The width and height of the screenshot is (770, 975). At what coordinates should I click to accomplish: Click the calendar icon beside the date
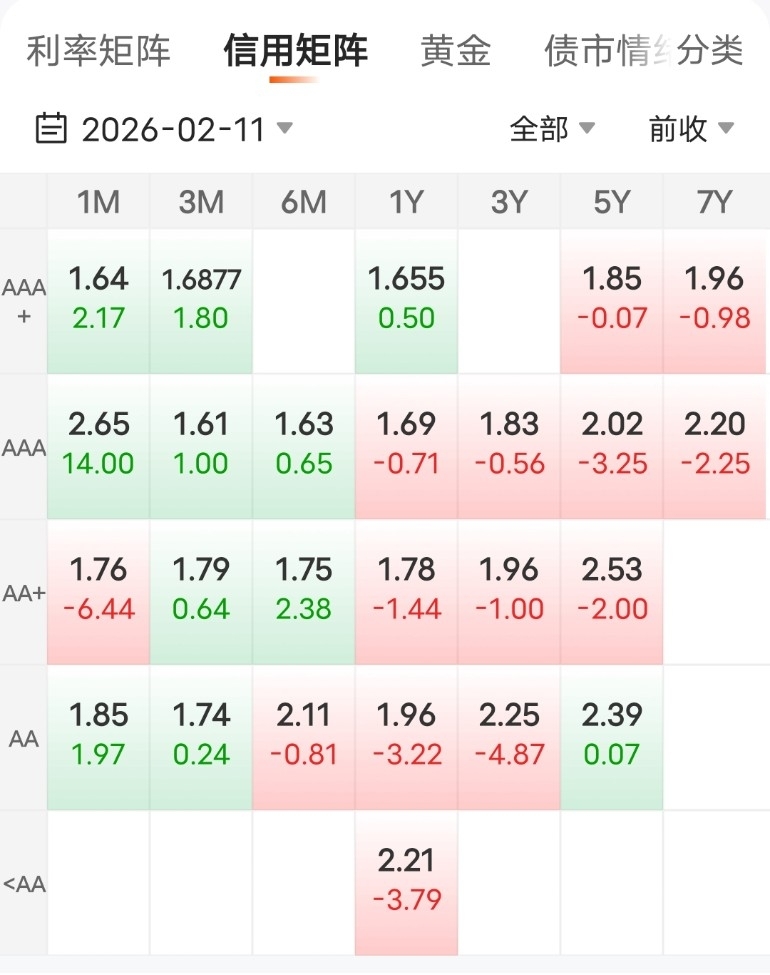click(51, 129)
